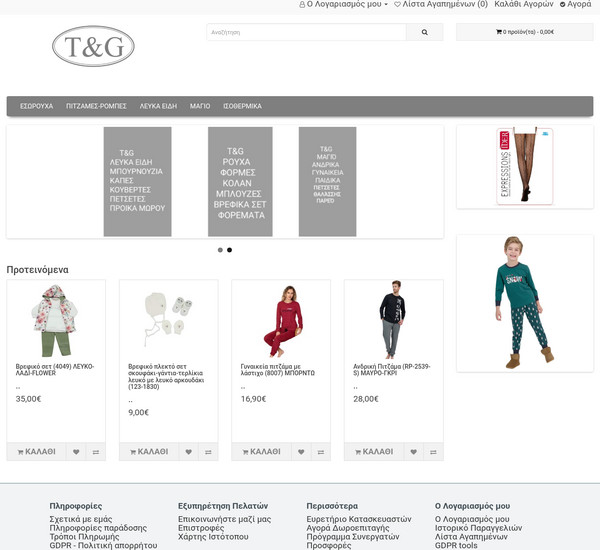
Task: Add Βρεφικό πλεκτό σετ to ΚΑΛΑΘΙ
Action: (149, 452)
